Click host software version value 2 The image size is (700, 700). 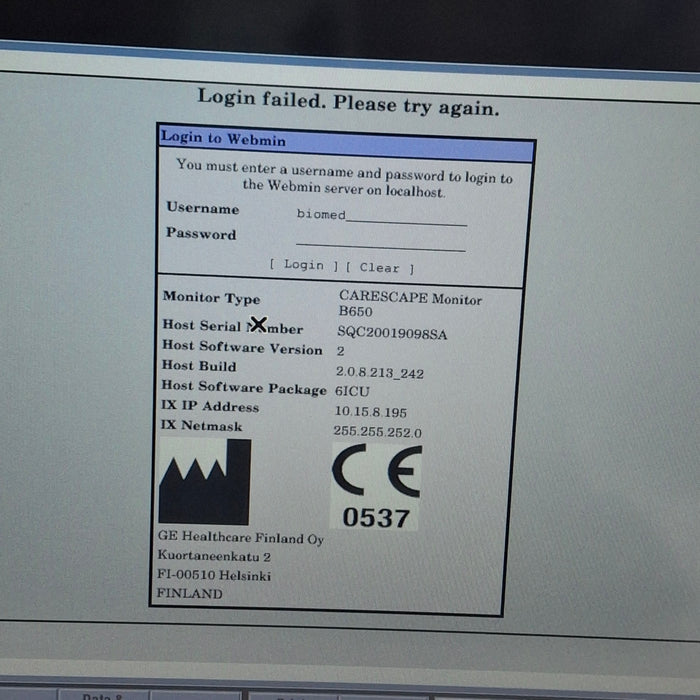(341, 351)
